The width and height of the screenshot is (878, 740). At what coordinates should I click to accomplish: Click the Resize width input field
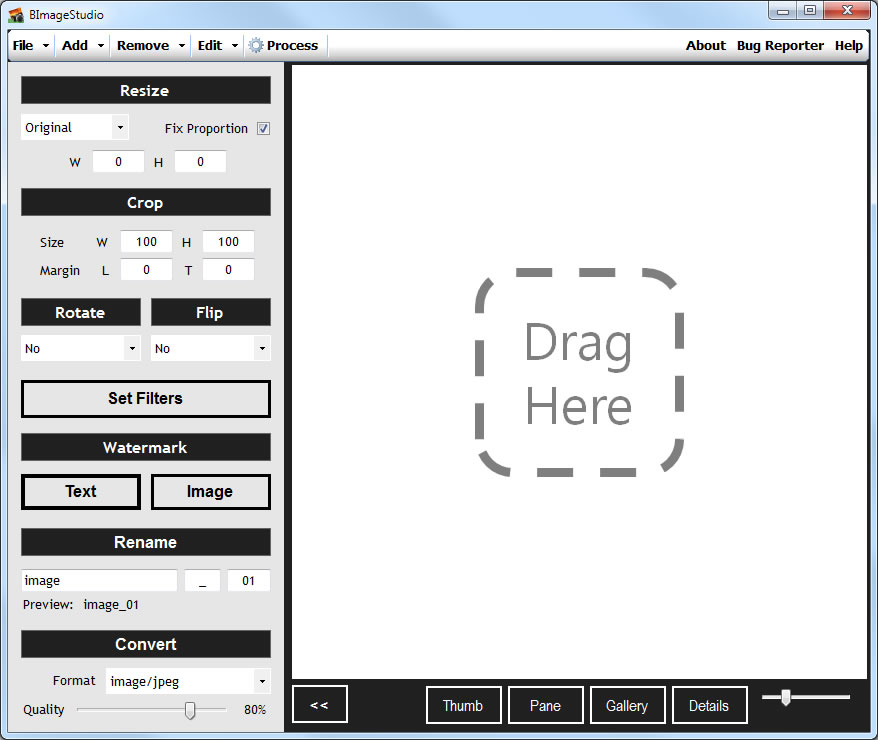[118, 162]
